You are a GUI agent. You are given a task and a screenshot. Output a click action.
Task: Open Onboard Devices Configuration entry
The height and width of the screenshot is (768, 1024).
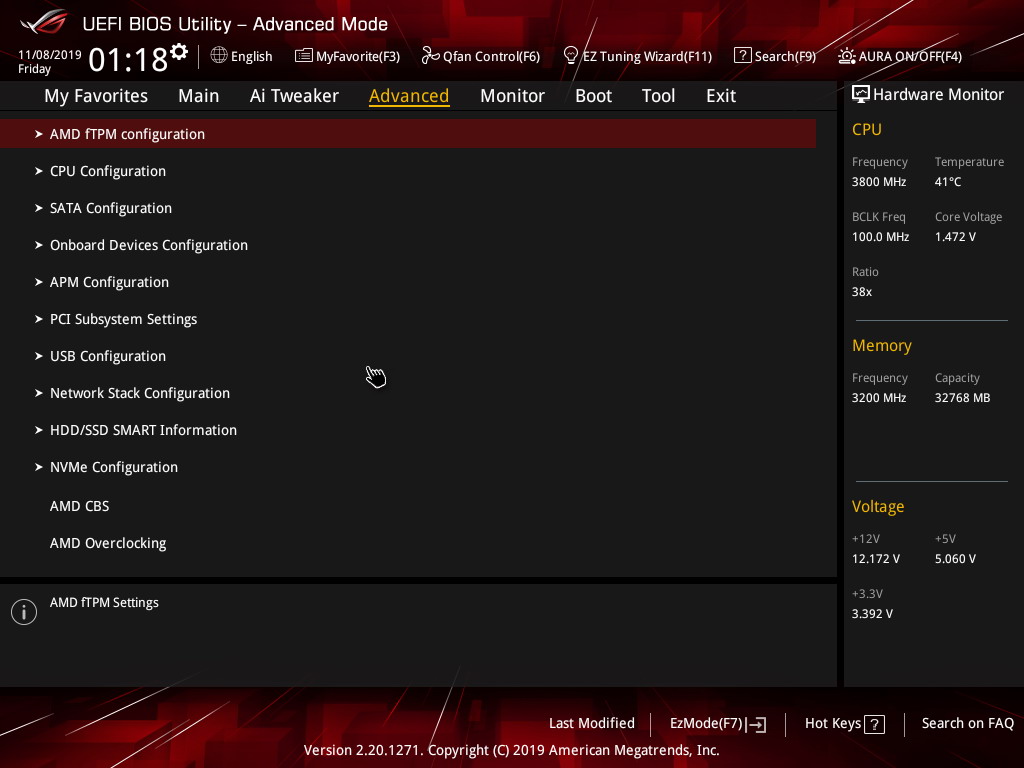[149, 245]
